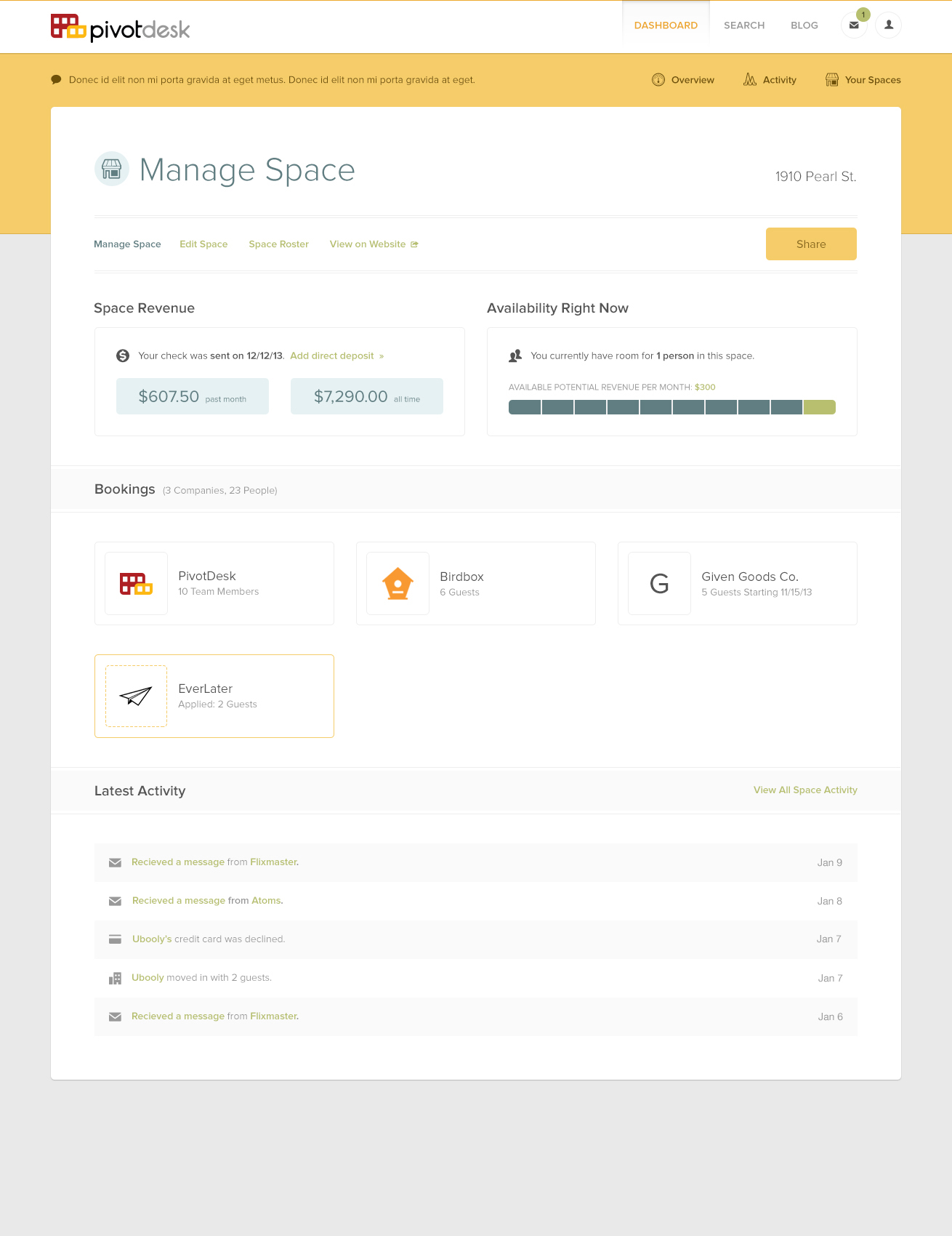Click the envelope icon on the Jan 9 row
The image size is (952, 1236).
pyautogui.click(x=115, y=863)
